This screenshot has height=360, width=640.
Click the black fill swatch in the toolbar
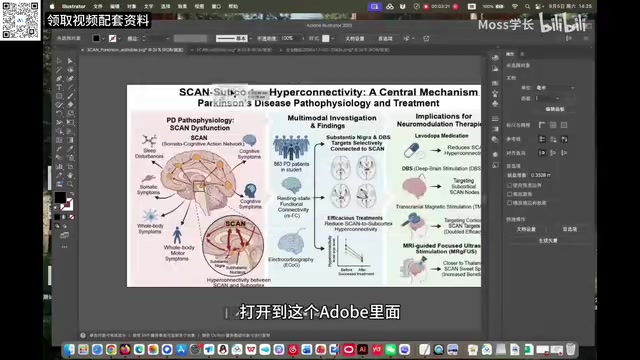(60, 197)
